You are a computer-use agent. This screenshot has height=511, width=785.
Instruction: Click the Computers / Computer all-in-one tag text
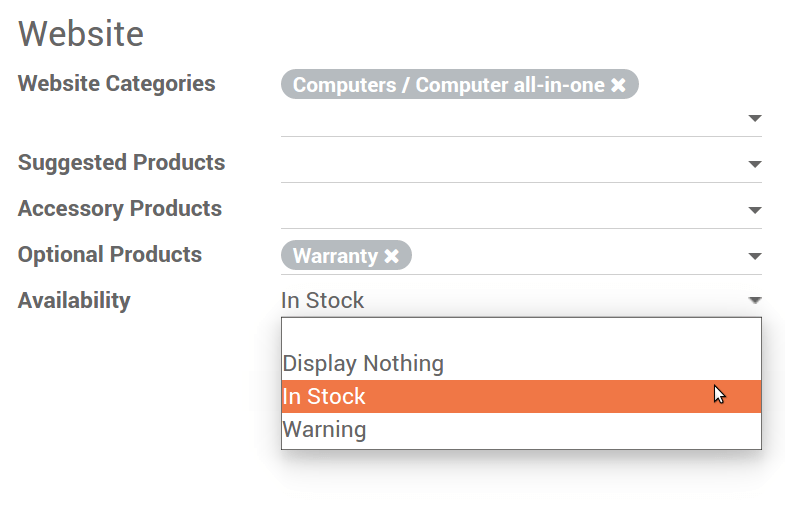448,86
